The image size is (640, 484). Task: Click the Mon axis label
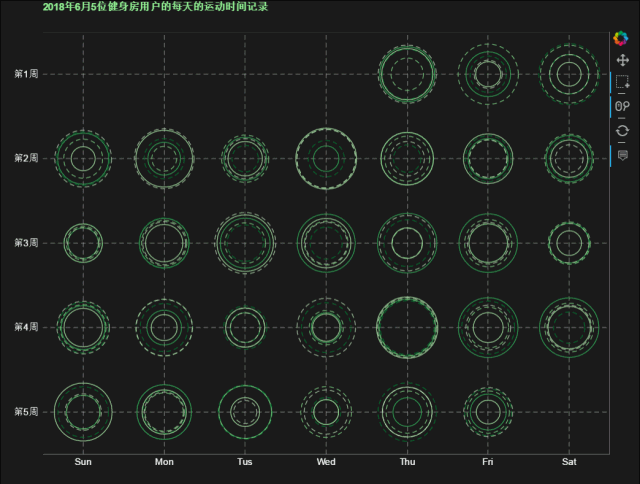tap(164, 462)
